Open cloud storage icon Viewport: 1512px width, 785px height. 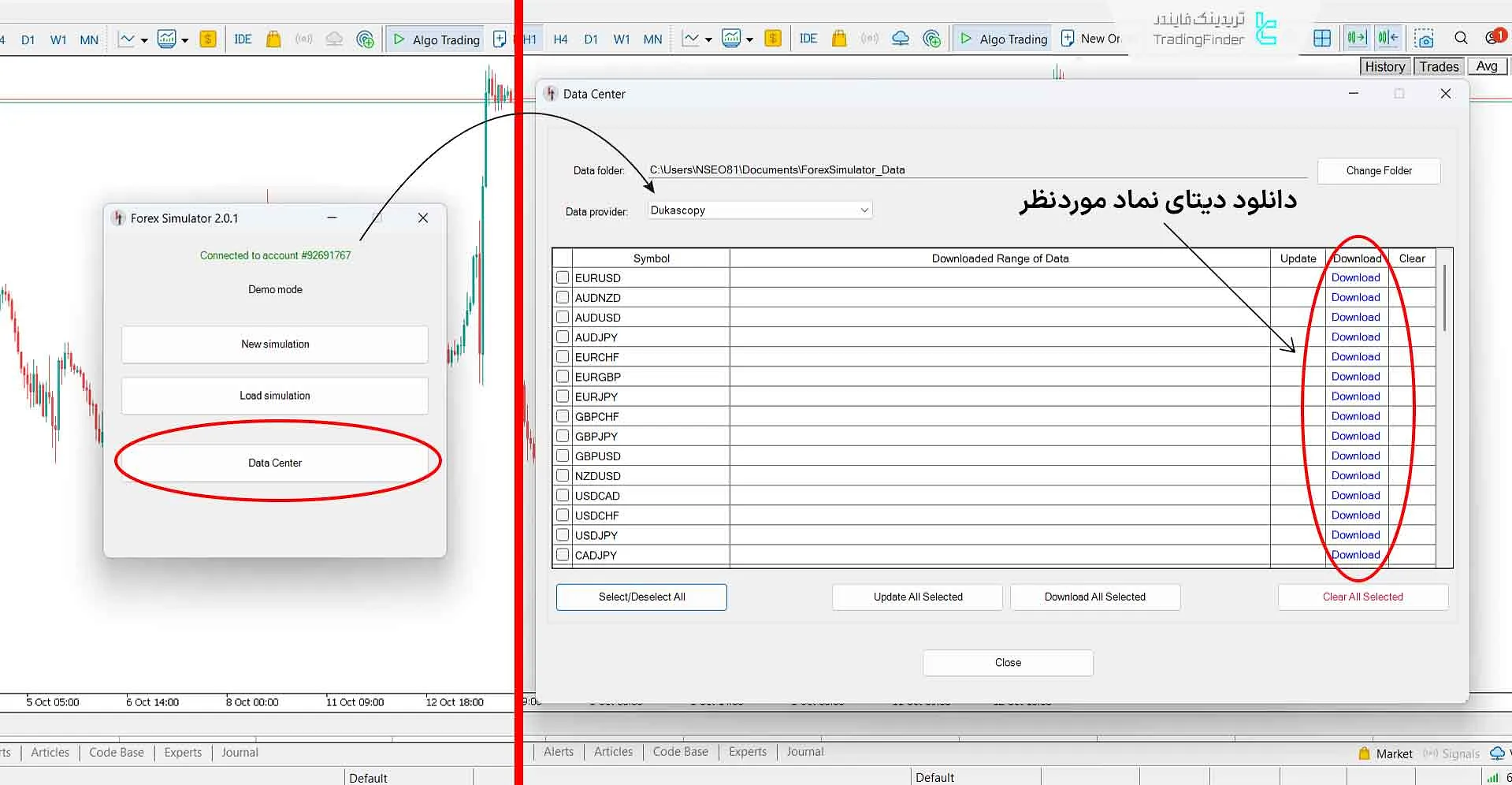coord(901,38)
